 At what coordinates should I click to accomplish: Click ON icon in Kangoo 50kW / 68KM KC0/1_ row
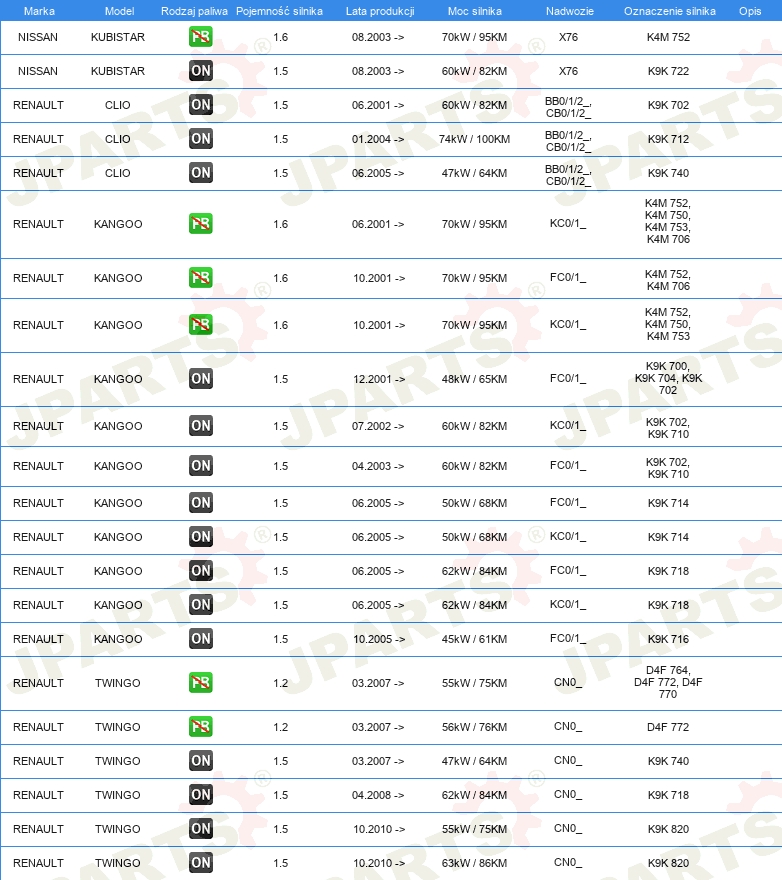tap(200, 537)
